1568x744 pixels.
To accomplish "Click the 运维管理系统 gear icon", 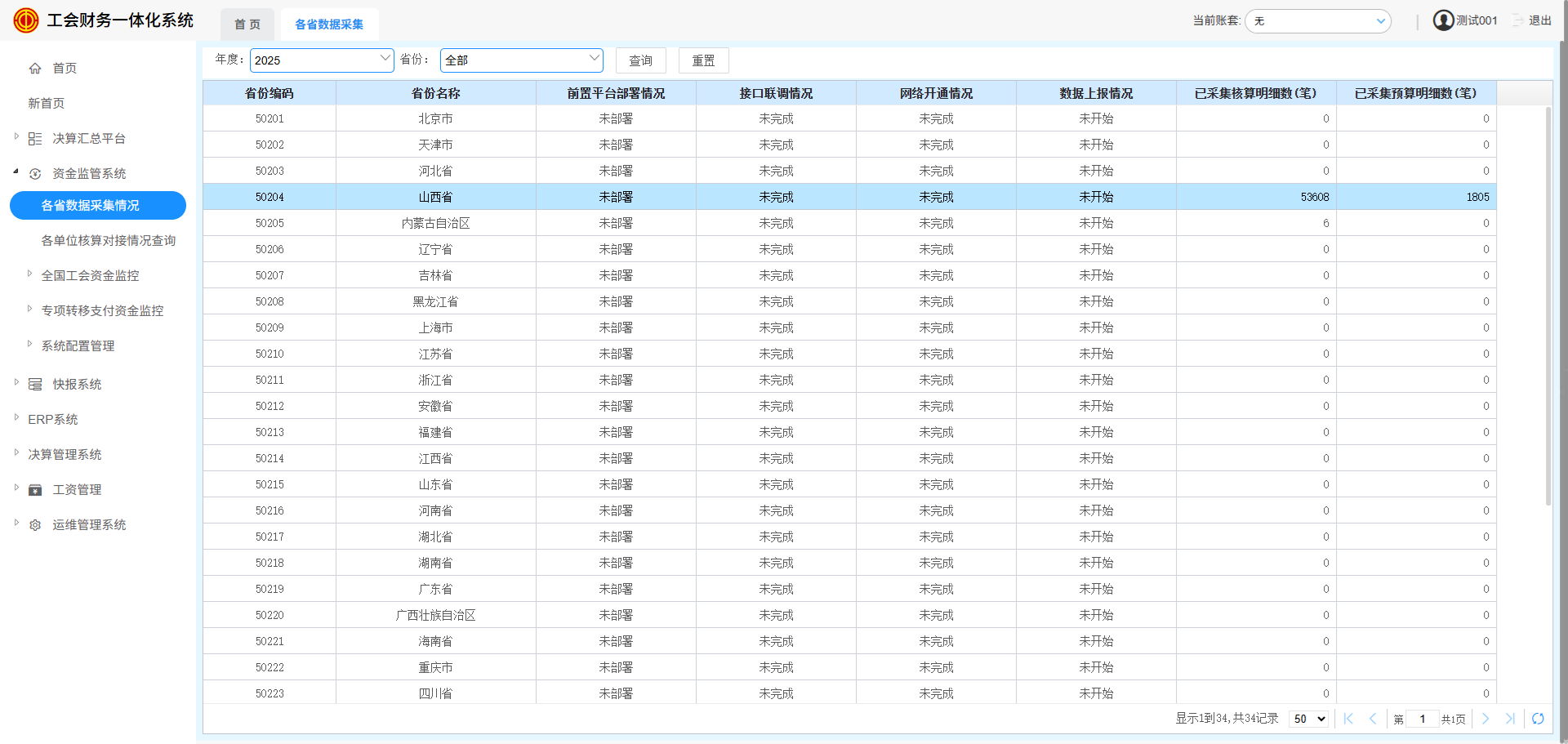I will point(35,525).
